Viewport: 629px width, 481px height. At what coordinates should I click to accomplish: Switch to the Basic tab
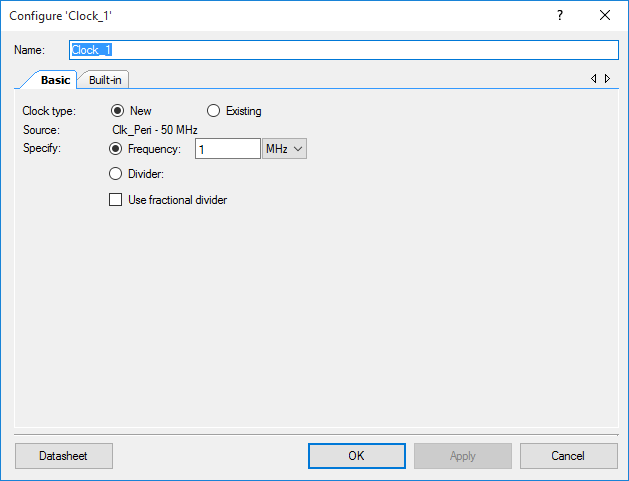[55, 80]
